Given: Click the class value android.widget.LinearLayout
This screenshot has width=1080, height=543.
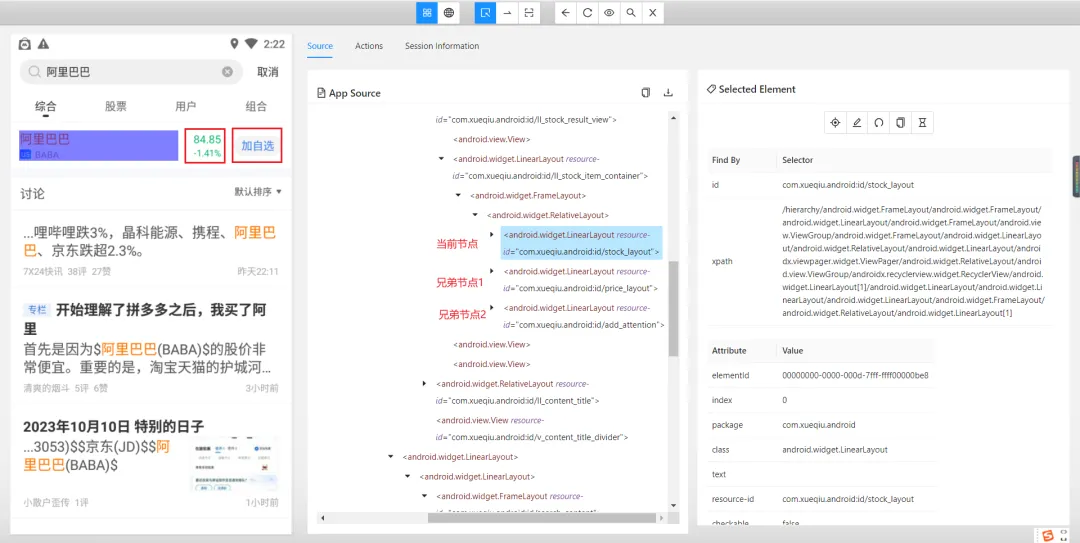Looking at the screenshot, I should pyautogui.click(x=835, y=449).
